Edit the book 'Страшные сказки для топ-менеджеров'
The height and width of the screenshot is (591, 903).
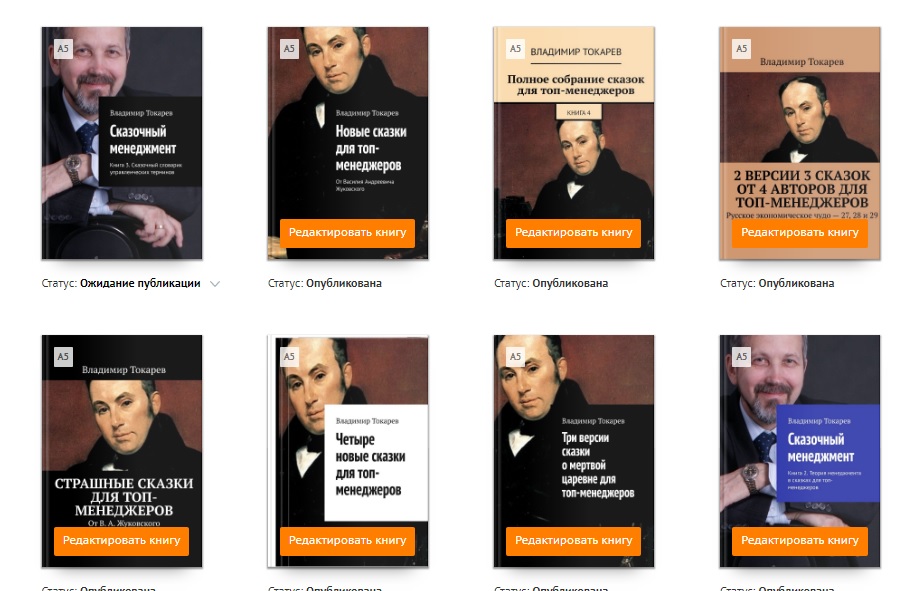pyautogui.click(x=122, y=541)
